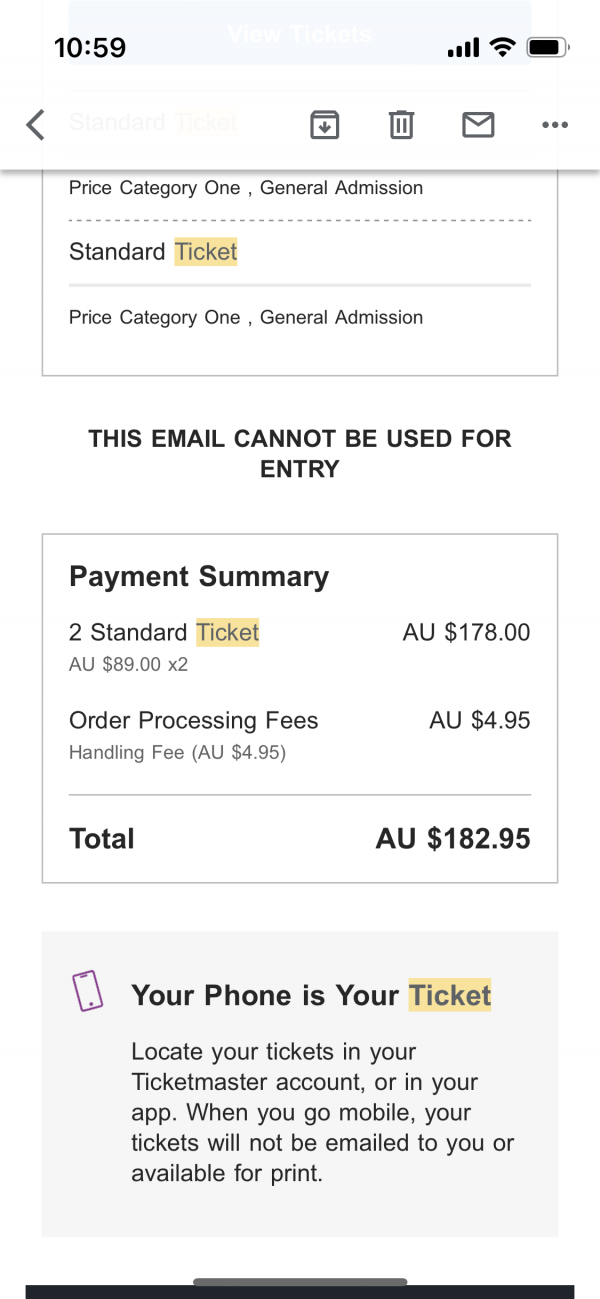Tap the Order Processing Fees row

tap(300, 734)
